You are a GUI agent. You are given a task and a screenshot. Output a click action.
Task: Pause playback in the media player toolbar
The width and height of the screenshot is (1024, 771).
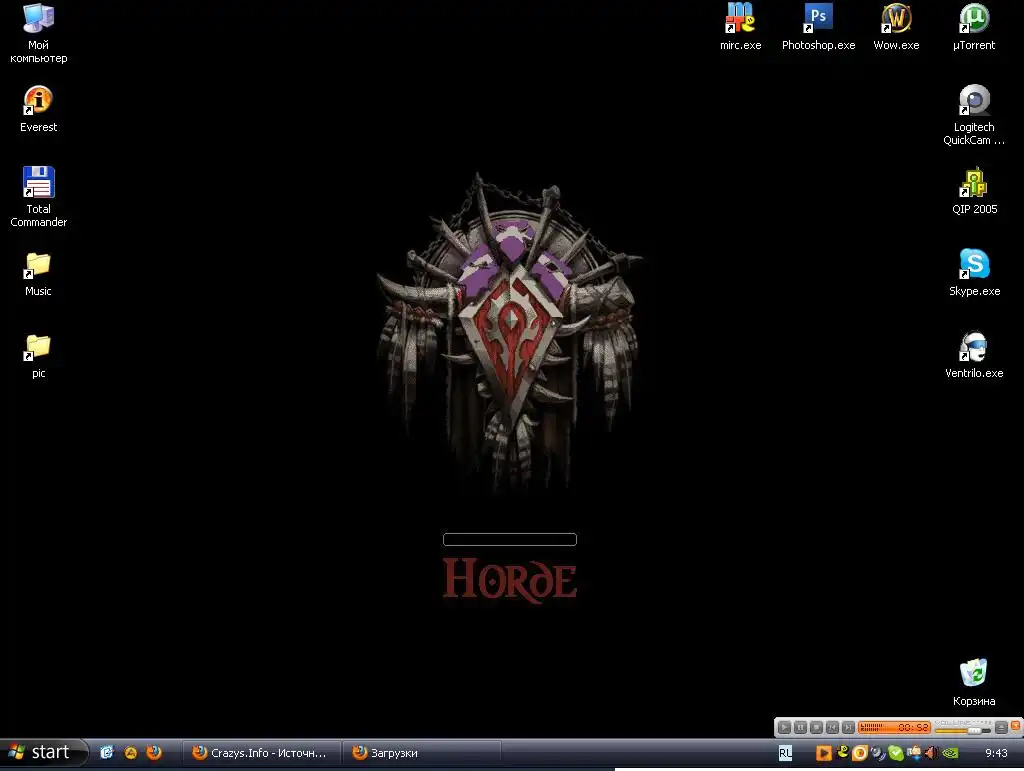click(x=800, y=728)
